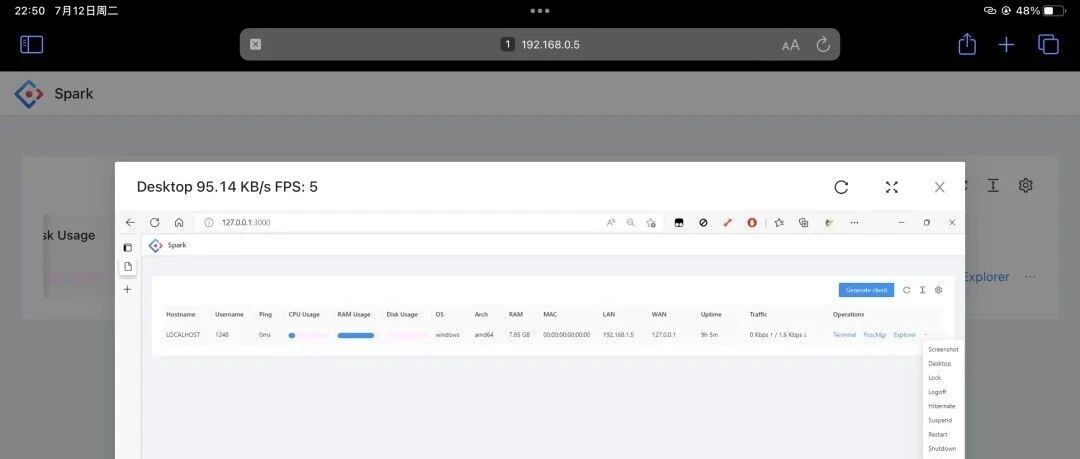Click the CPU Usage progress bar
Screen dimensions: 1080x459
pyautogui.click(x=309, y=336)
